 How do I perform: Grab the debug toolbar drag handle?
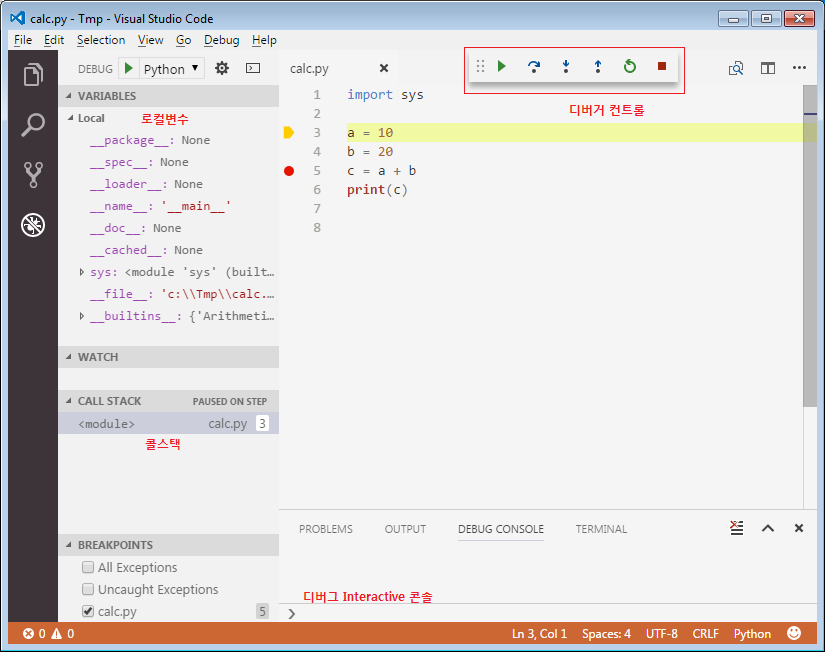(x=480, y=66)
